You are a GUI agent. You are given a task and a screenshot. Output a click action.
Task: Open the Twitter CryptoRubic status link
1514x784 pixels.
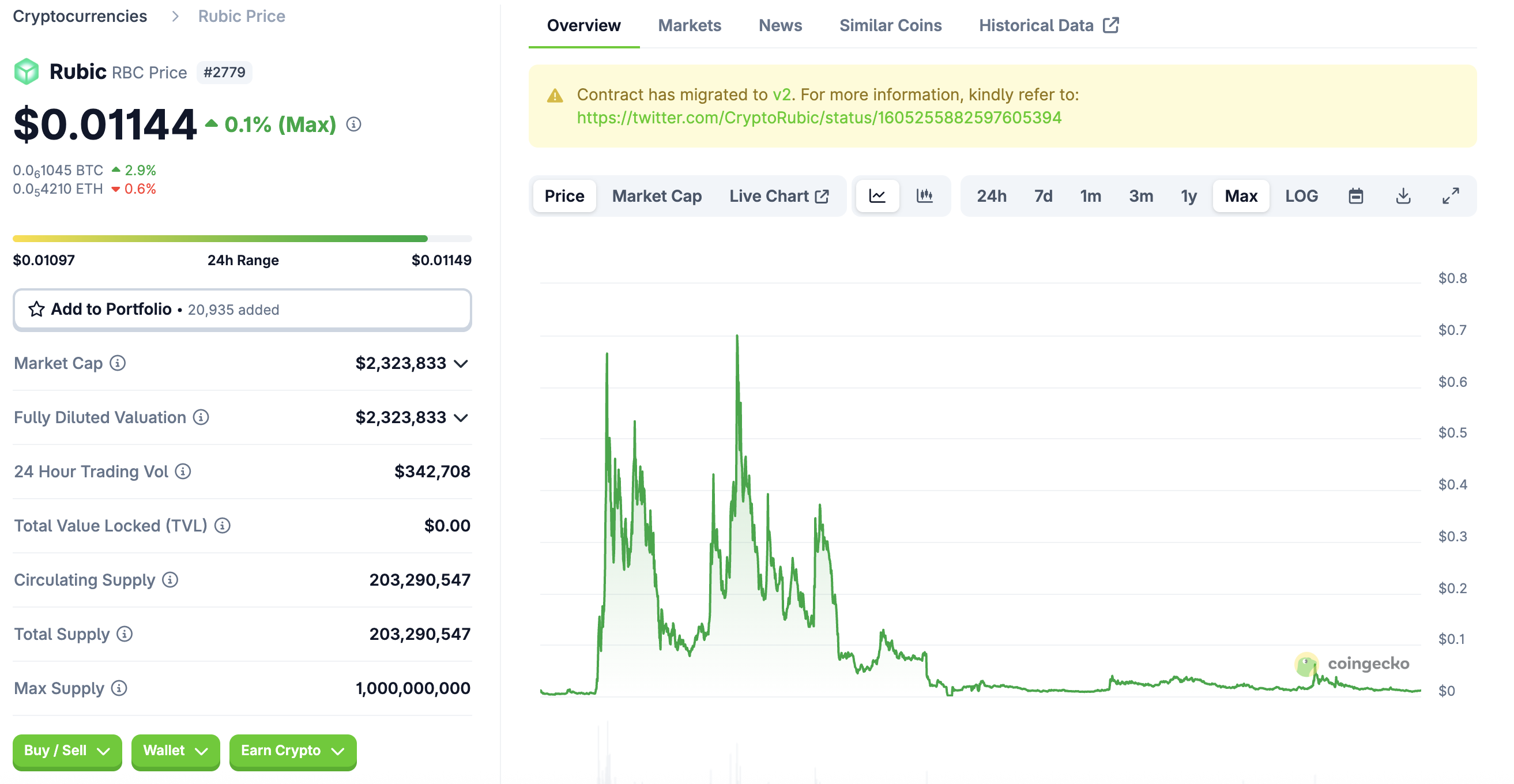pyautogui.click(x=819, y=118)
